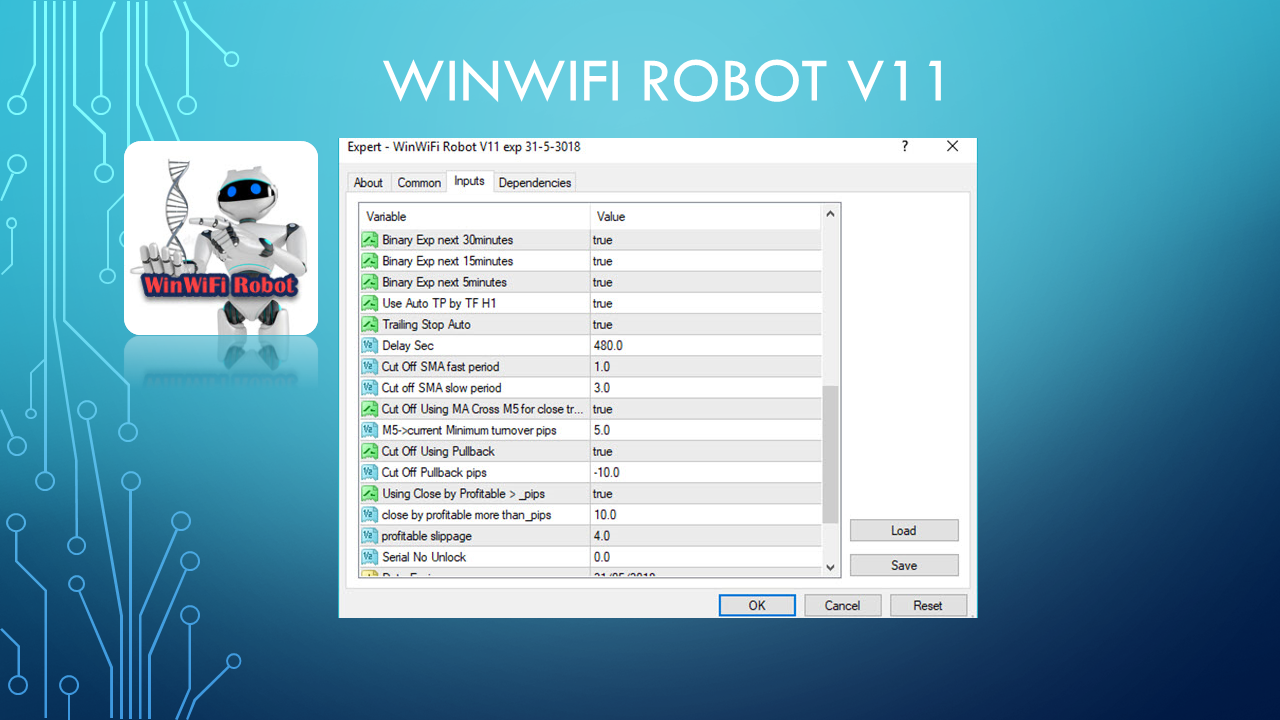This screenshot has height=720, width=1280.
Task: Select the Cut Off Using Pullback row label
Action: coord(438,451)
